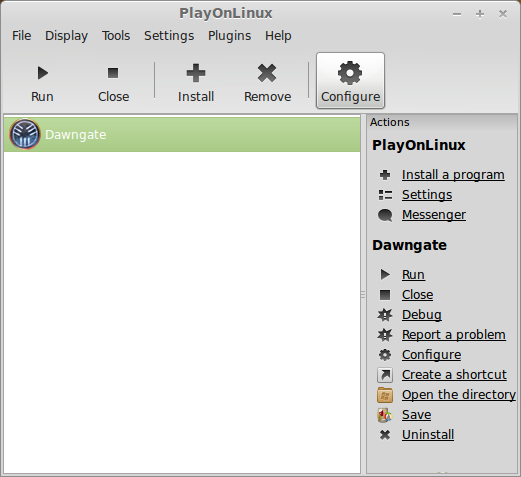Click the Install toolbar plus icon
The height and width of the screenshot is (477, 521).
(196, 73)
